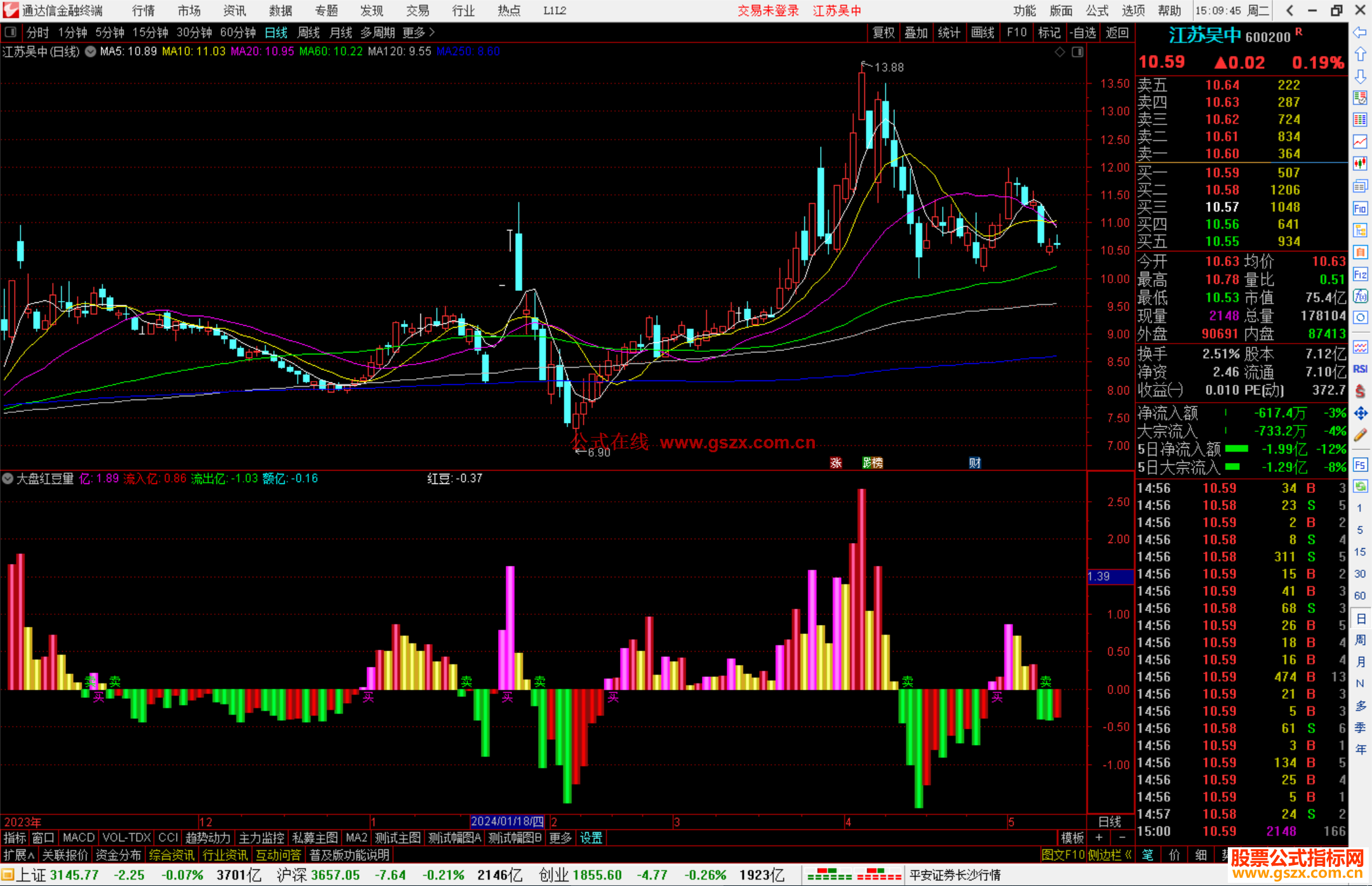This screenshot has width=1372, height=886.
Task: Toggle the panel icon left of 分时
Action: click(10, 32)
